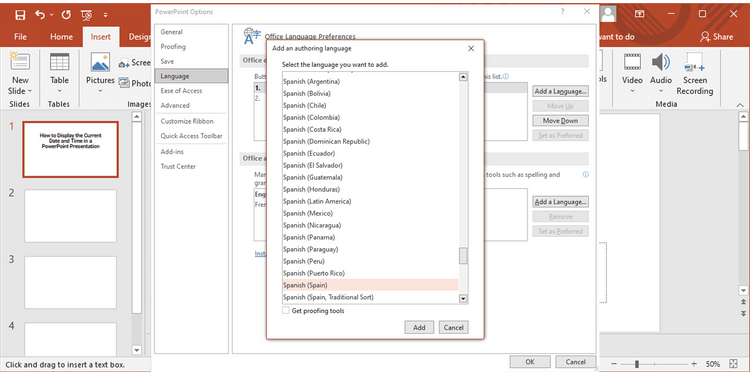Click language list scroll up arrow
The image size is (750, 375).
[463, 77]
